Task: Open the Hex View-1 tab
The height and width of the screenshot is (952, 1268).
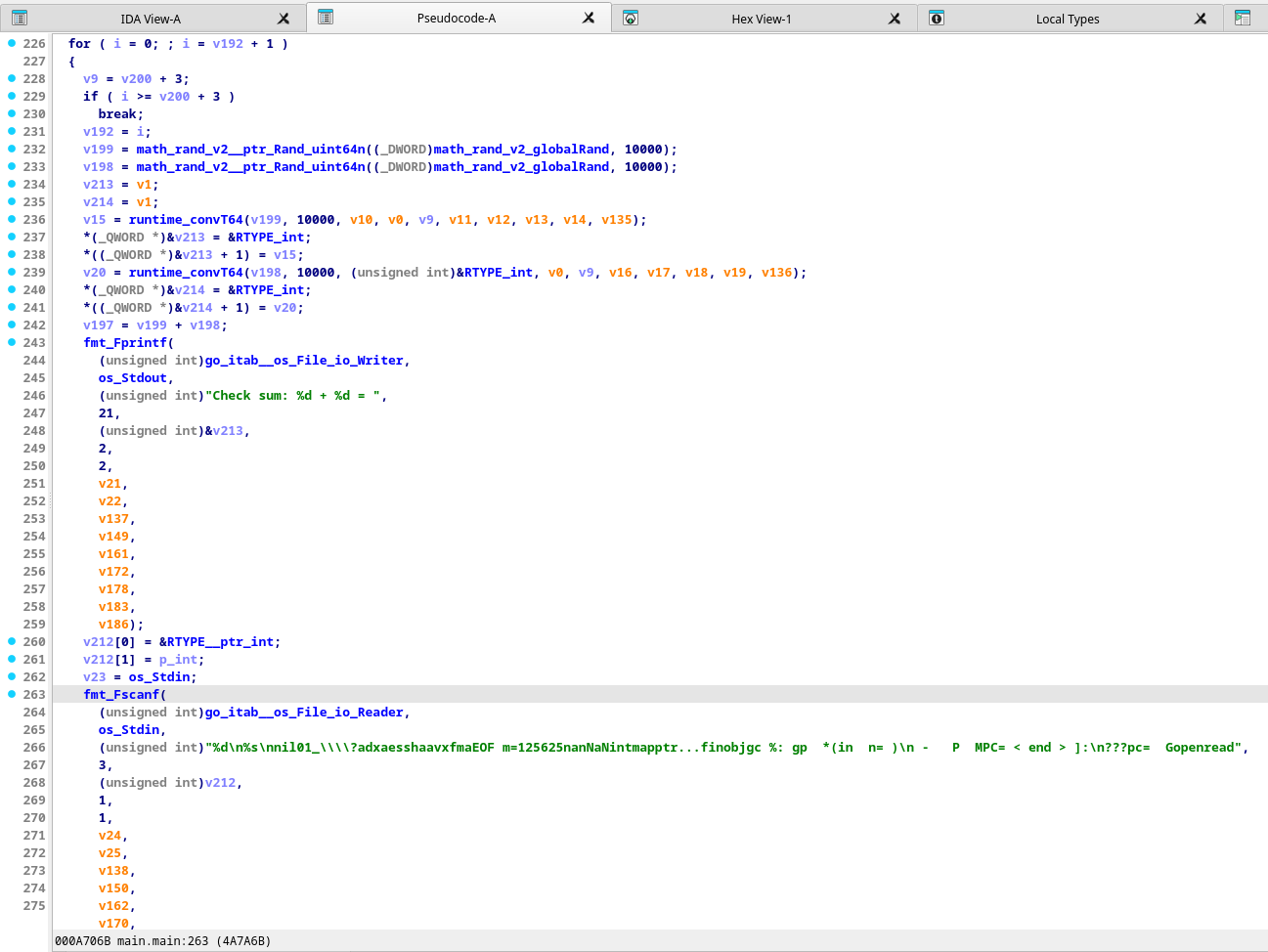Action: pos(762,19)
